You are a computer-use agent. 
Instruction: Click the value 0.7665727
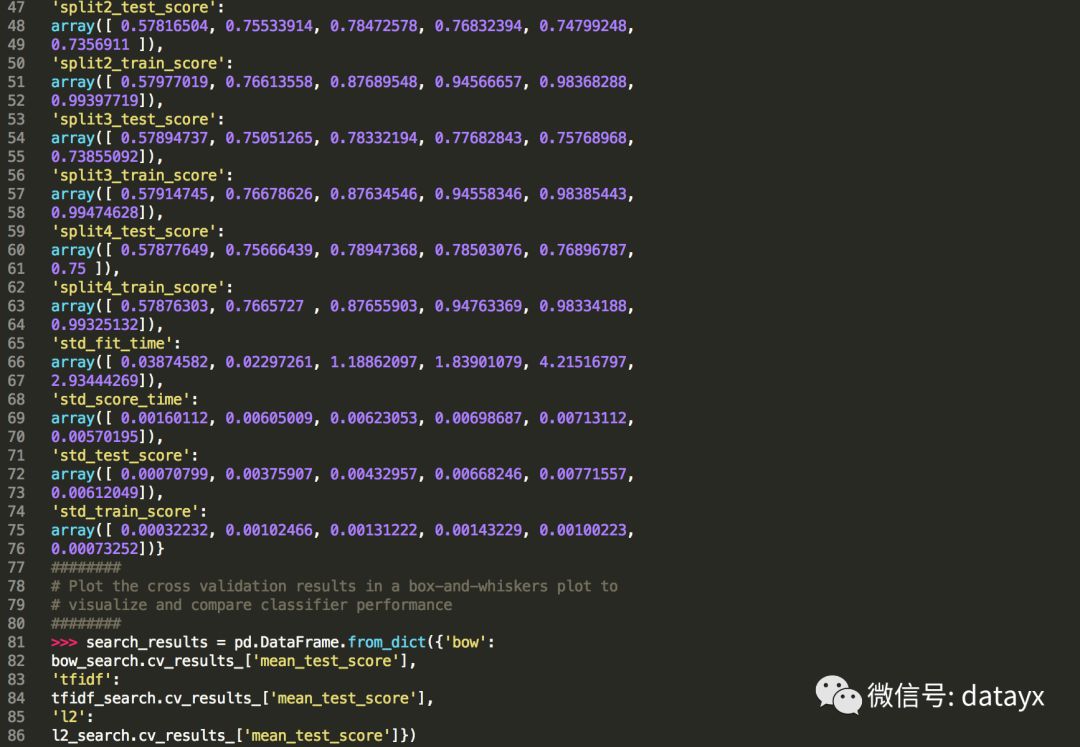(x=264, y=306)
